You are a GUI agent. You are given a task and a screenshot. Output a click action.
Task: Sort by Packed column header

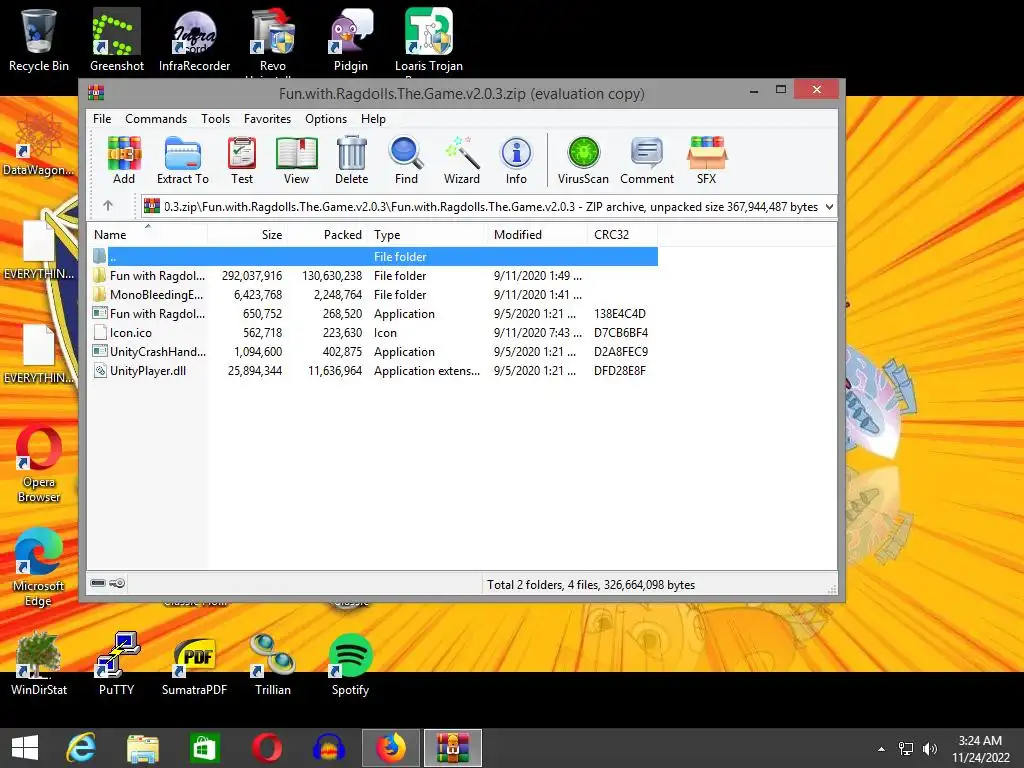(x=328, y=234)
